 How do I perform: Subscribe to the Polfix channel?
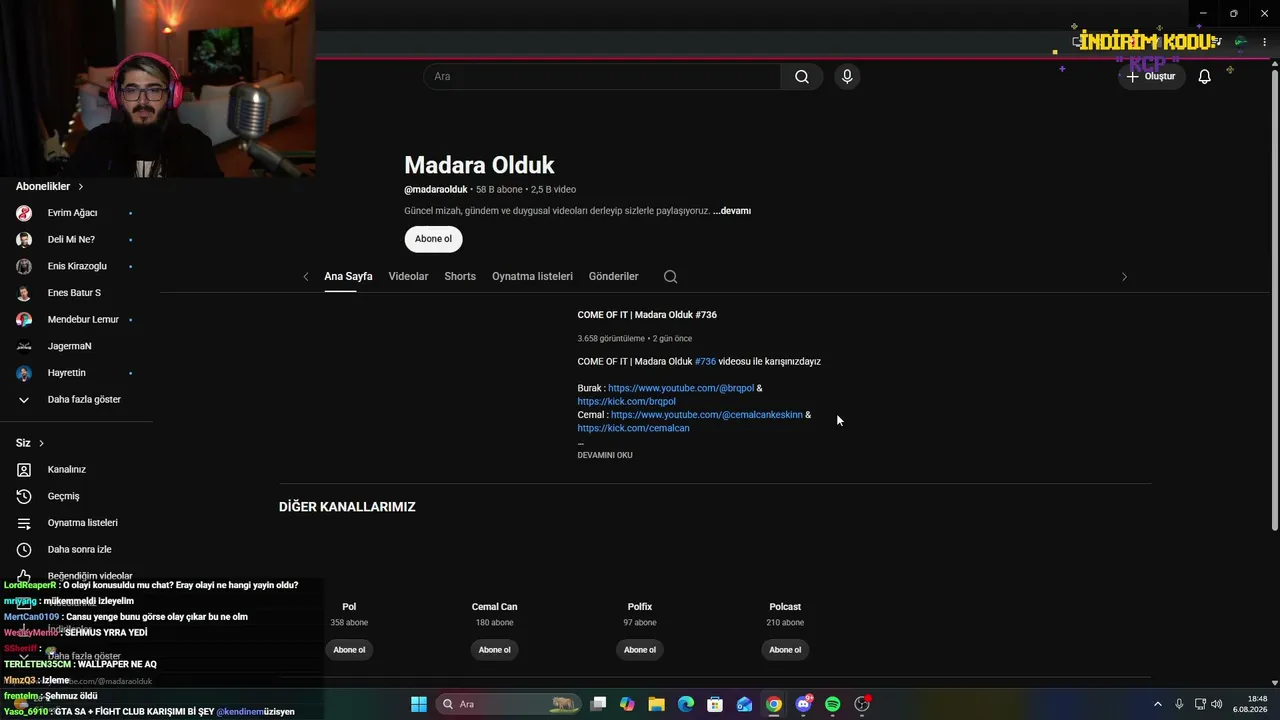point(640,650)
